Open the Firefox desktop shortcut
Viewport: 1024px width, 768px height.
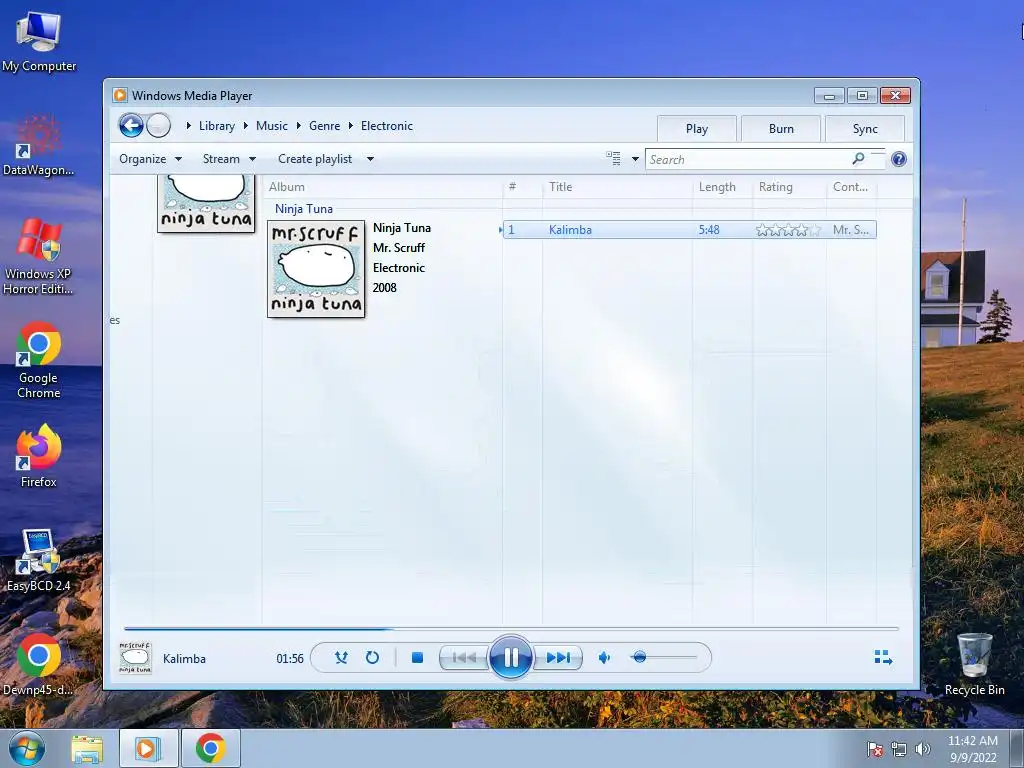(x=39, y=455)
